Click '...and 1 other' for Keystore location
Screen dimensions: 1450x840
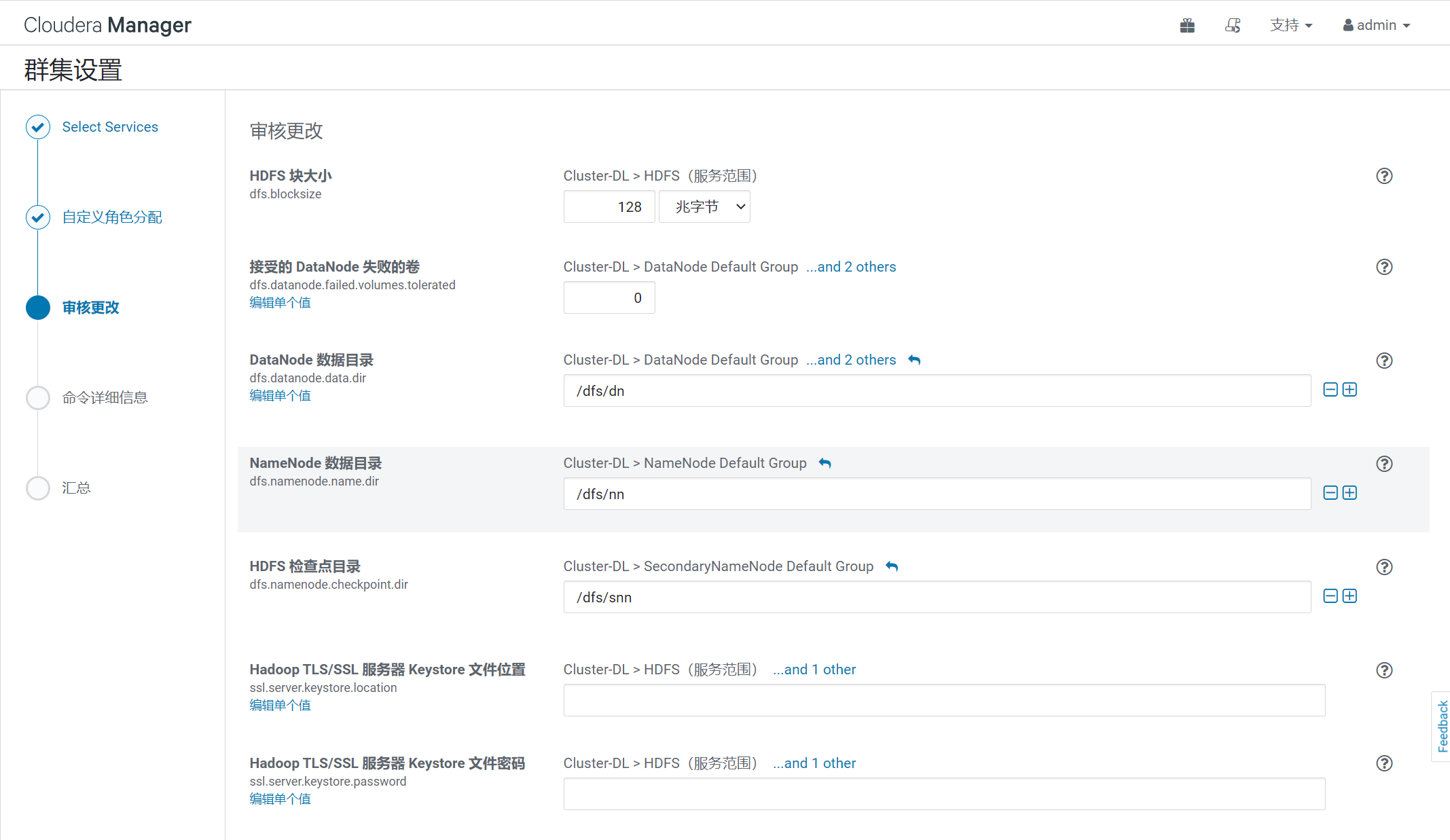tap(814, 670)
